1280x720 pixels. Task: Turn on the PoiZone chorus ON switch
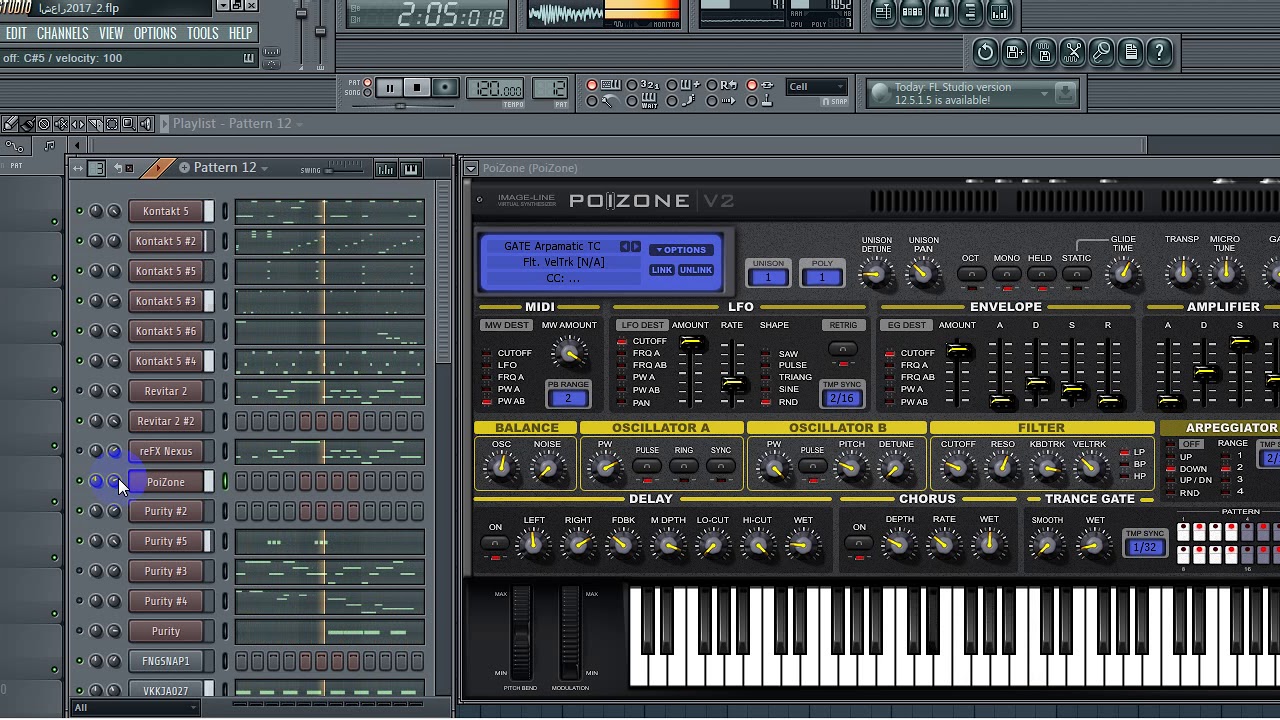[859, 543]
